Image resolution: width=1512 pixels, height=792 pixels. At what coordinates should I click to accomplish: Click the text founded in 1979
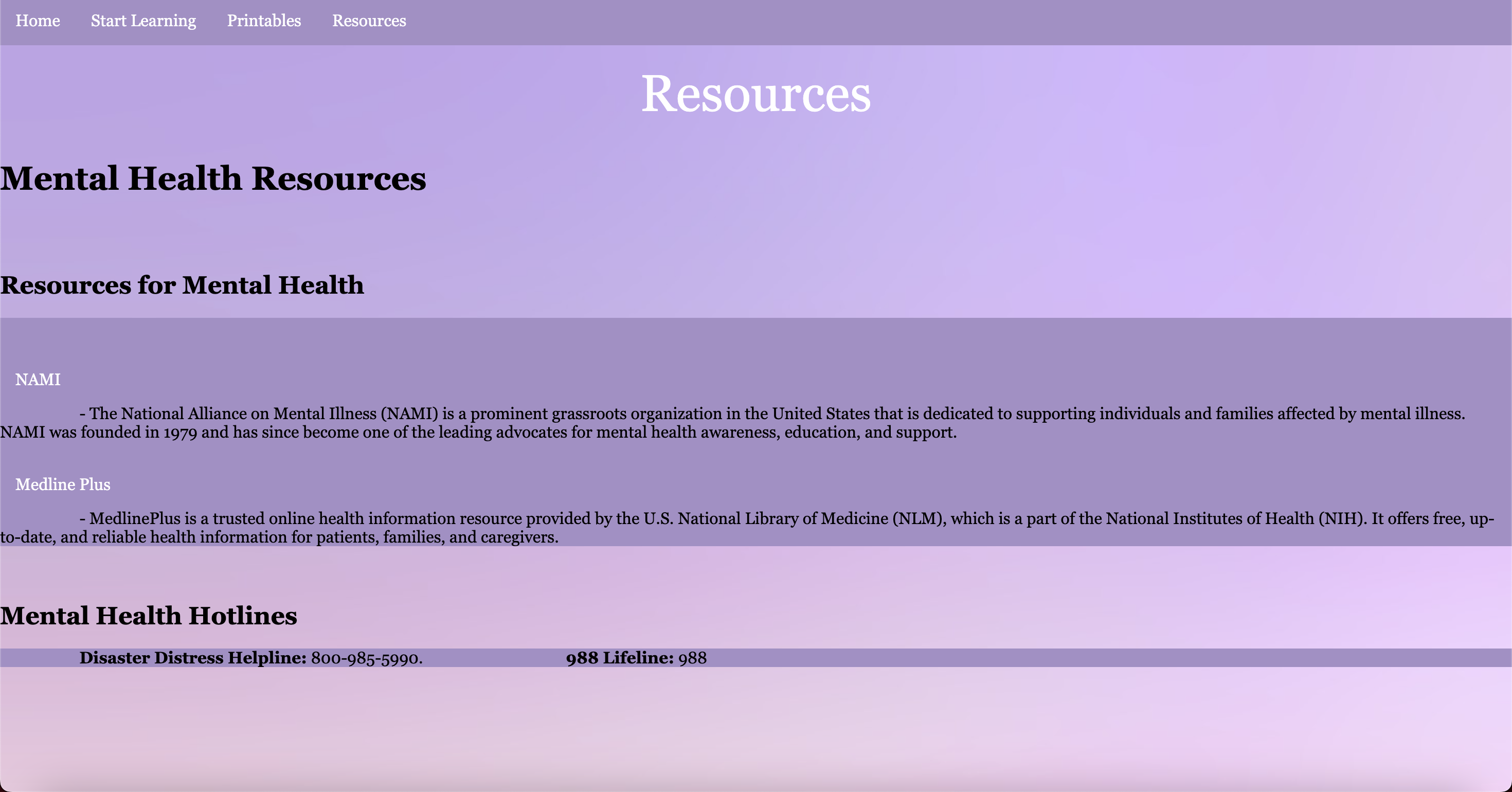tap(138, 433)
